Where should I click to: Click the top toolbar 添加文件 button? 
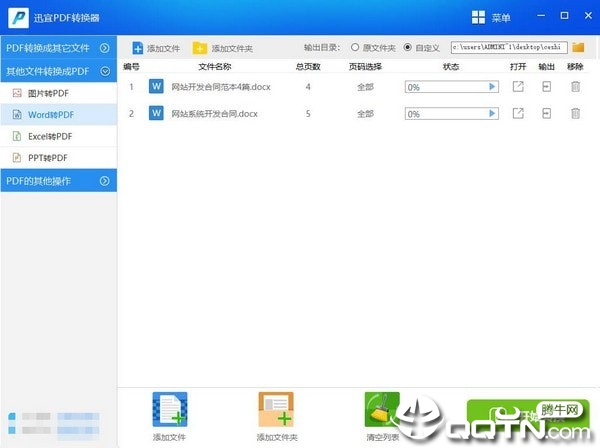click(156, 48)
